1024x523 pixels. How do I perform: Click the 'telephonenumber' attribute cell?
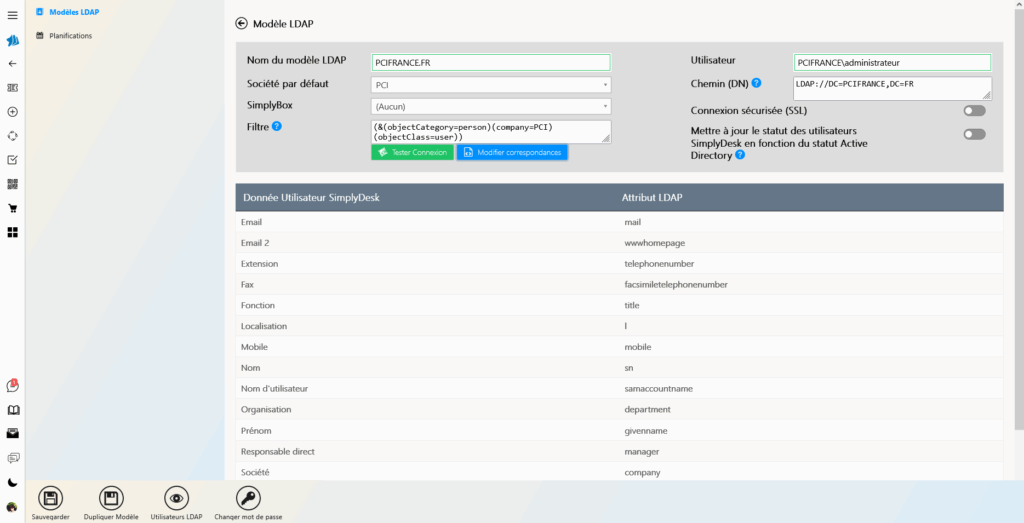[660, 264]
